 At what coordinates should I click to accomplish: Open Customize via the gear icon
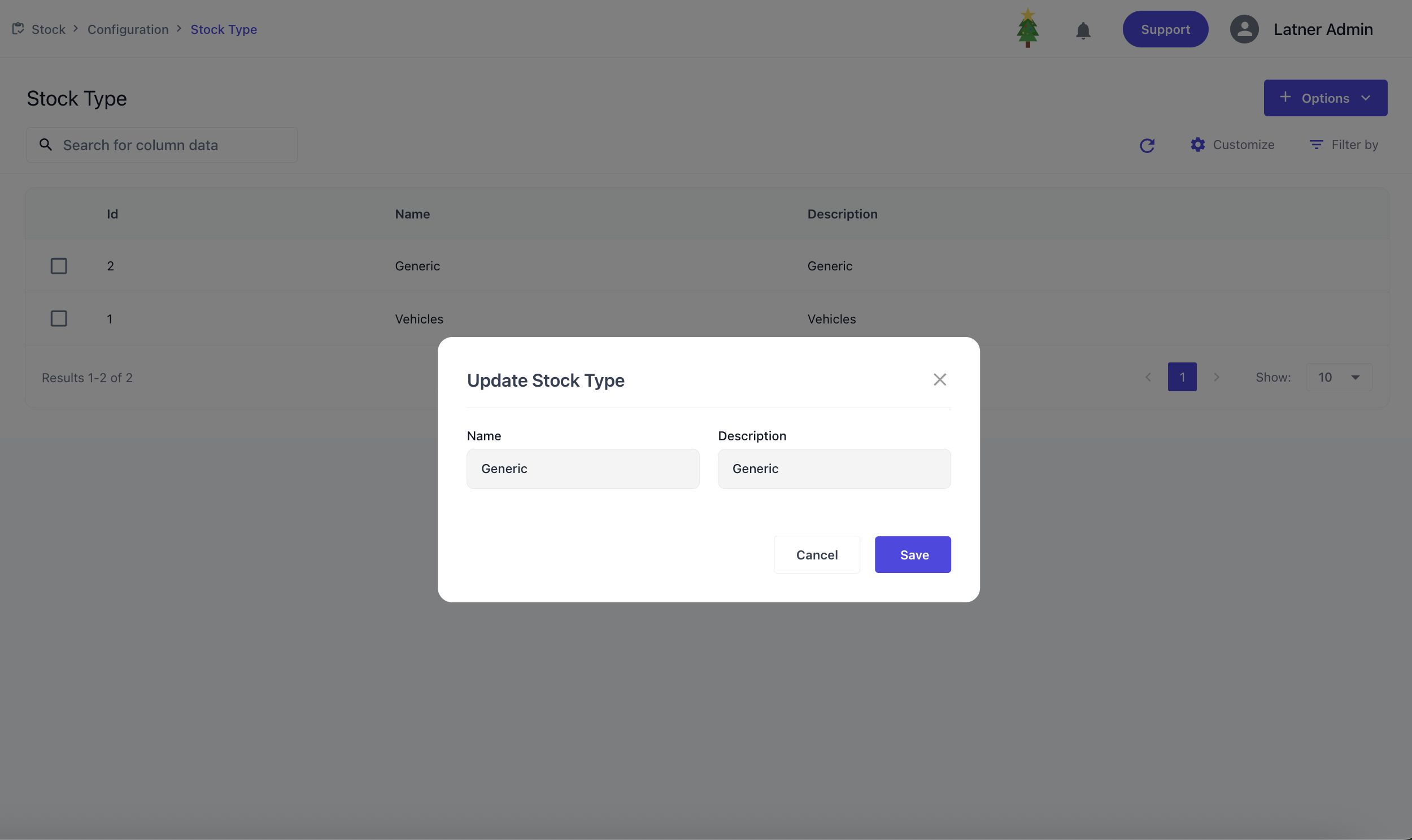click(x=1197, y=145)
